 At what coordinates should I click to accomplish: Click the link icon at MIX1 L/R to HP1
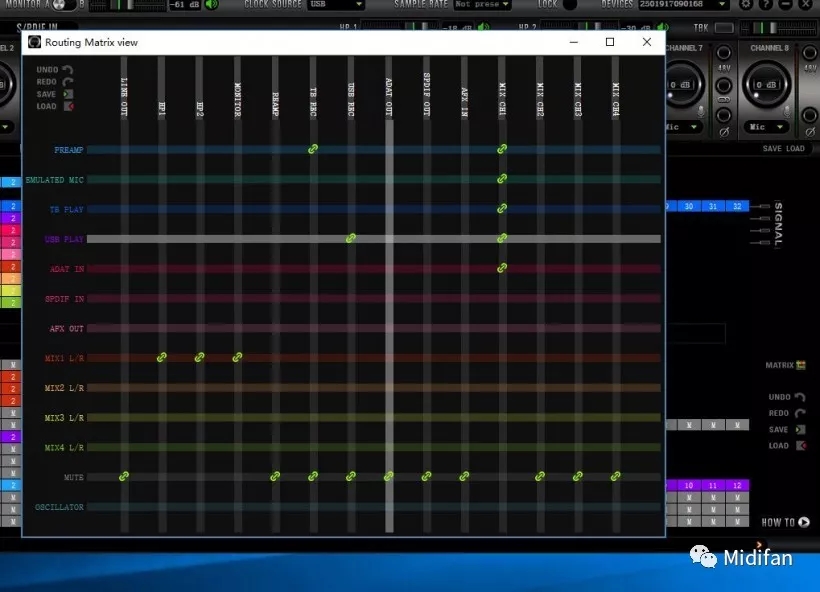[x=162, y=357]
